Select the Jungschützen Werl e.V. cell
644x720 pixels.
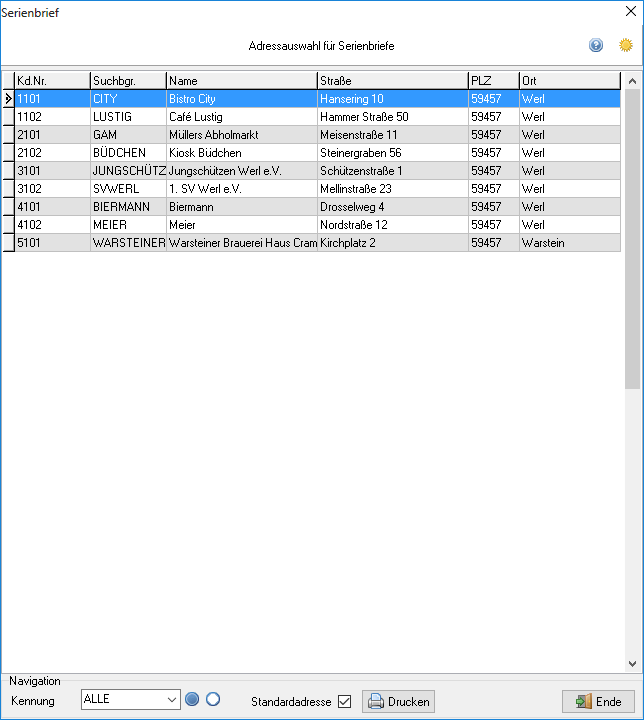coord(242,171)
